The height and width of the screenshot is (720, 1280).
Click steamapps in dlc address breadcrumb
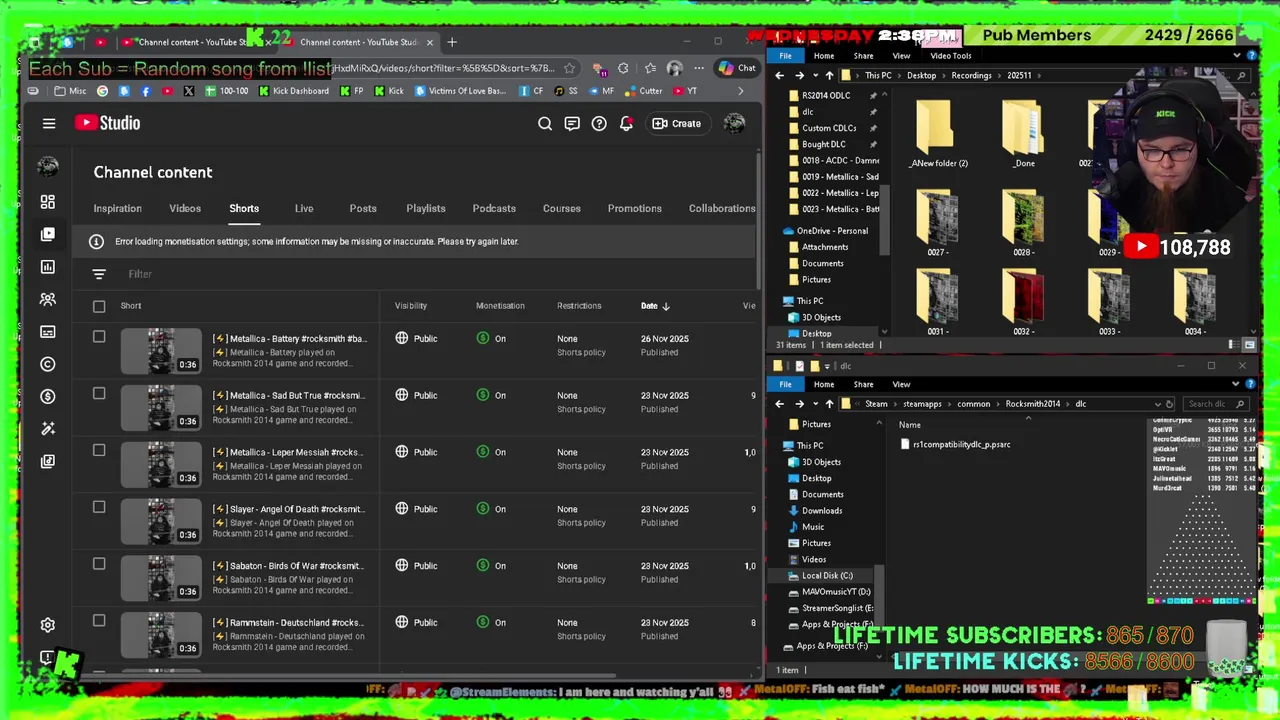click(921, 404)
